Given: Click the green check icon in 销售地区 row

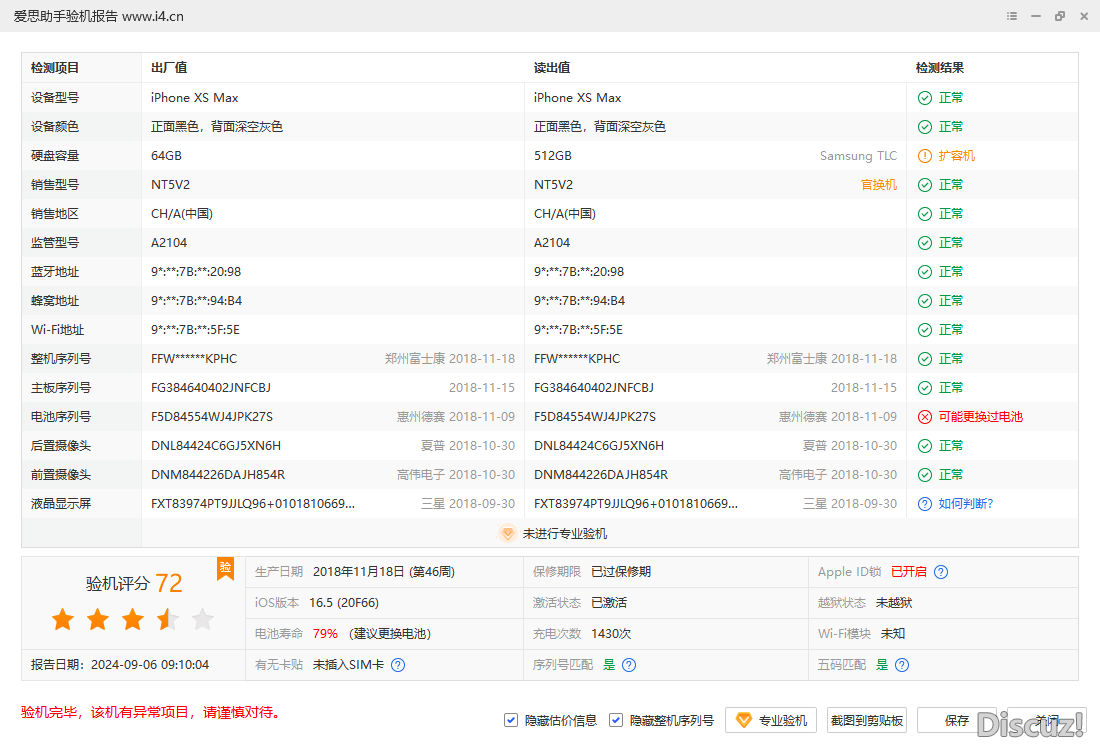Looking at the screenshot, I should (925, 214).
